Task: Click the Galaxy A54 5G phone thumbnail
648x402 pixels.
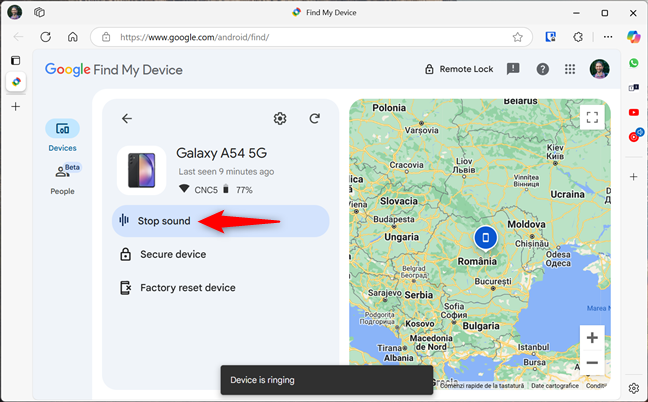Action: (141, 170)
